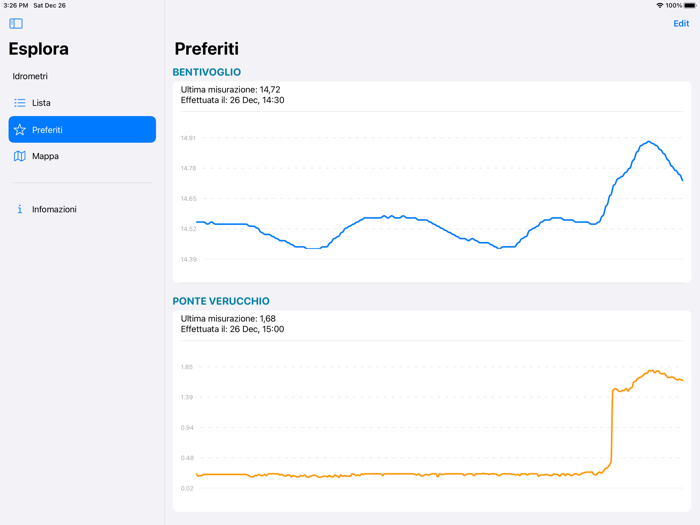Open the BENTIVOGLIO station heading
Viewport: 700px width, 525px height.
tap(207, 72)
